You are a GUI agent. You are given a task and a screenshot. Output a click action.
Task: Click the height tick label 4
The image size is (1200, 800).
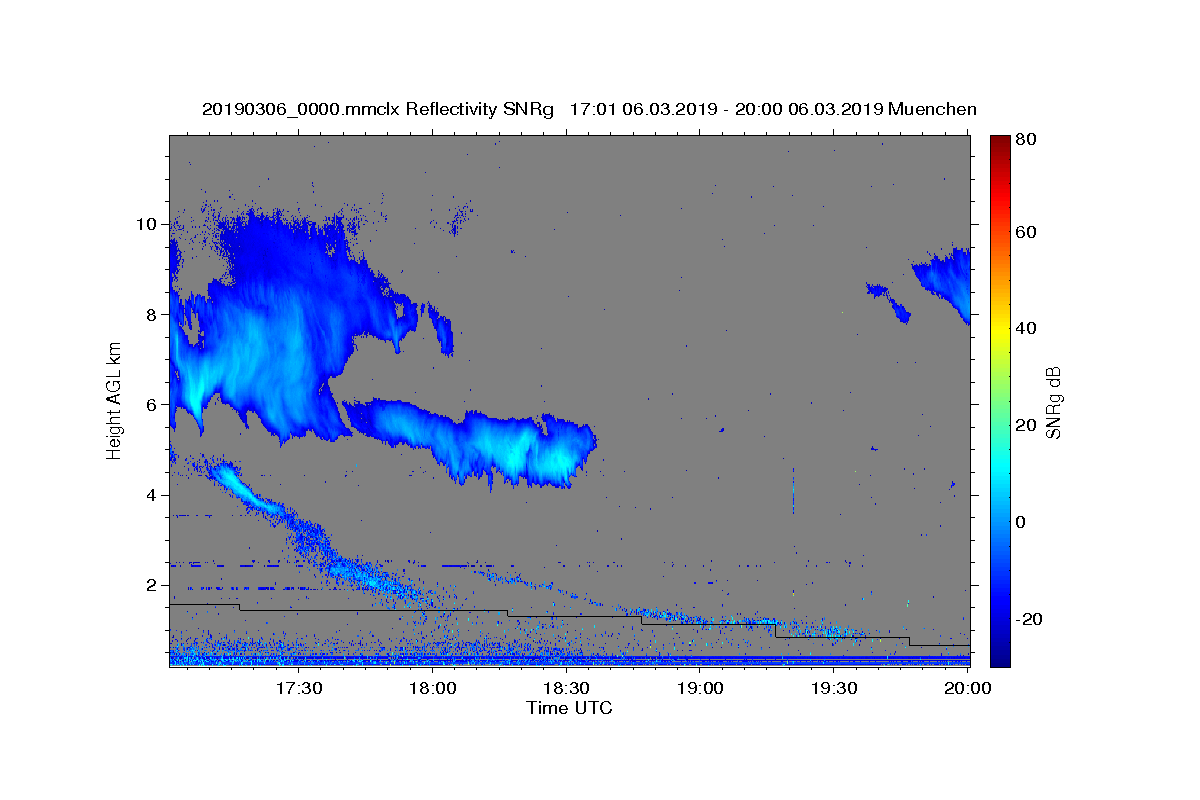152,495
